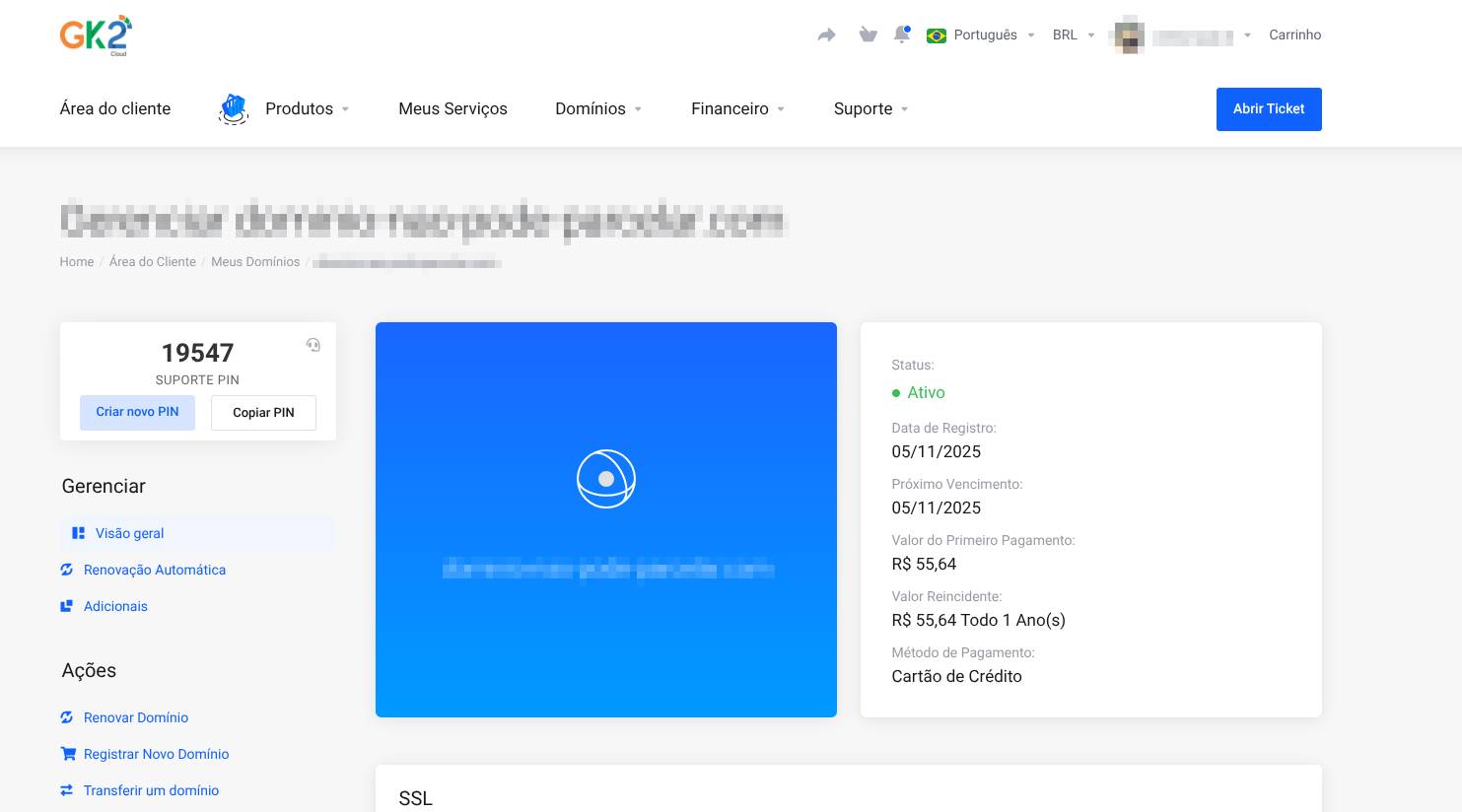Click the GK2 Cloud logo
Screen dimensions: 1462x812
pyautogui.click(x=96, y=35)
